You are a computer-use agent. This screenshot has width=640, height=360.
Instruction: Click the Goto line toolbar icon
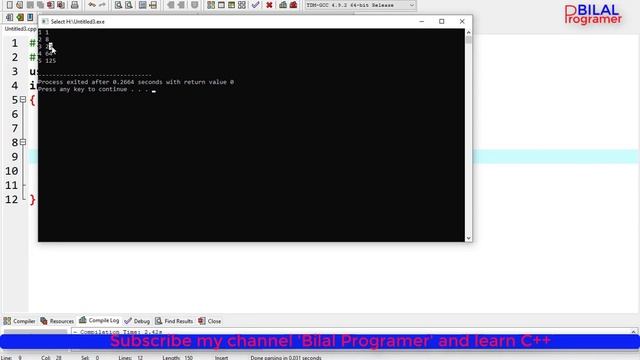[153, 5]
